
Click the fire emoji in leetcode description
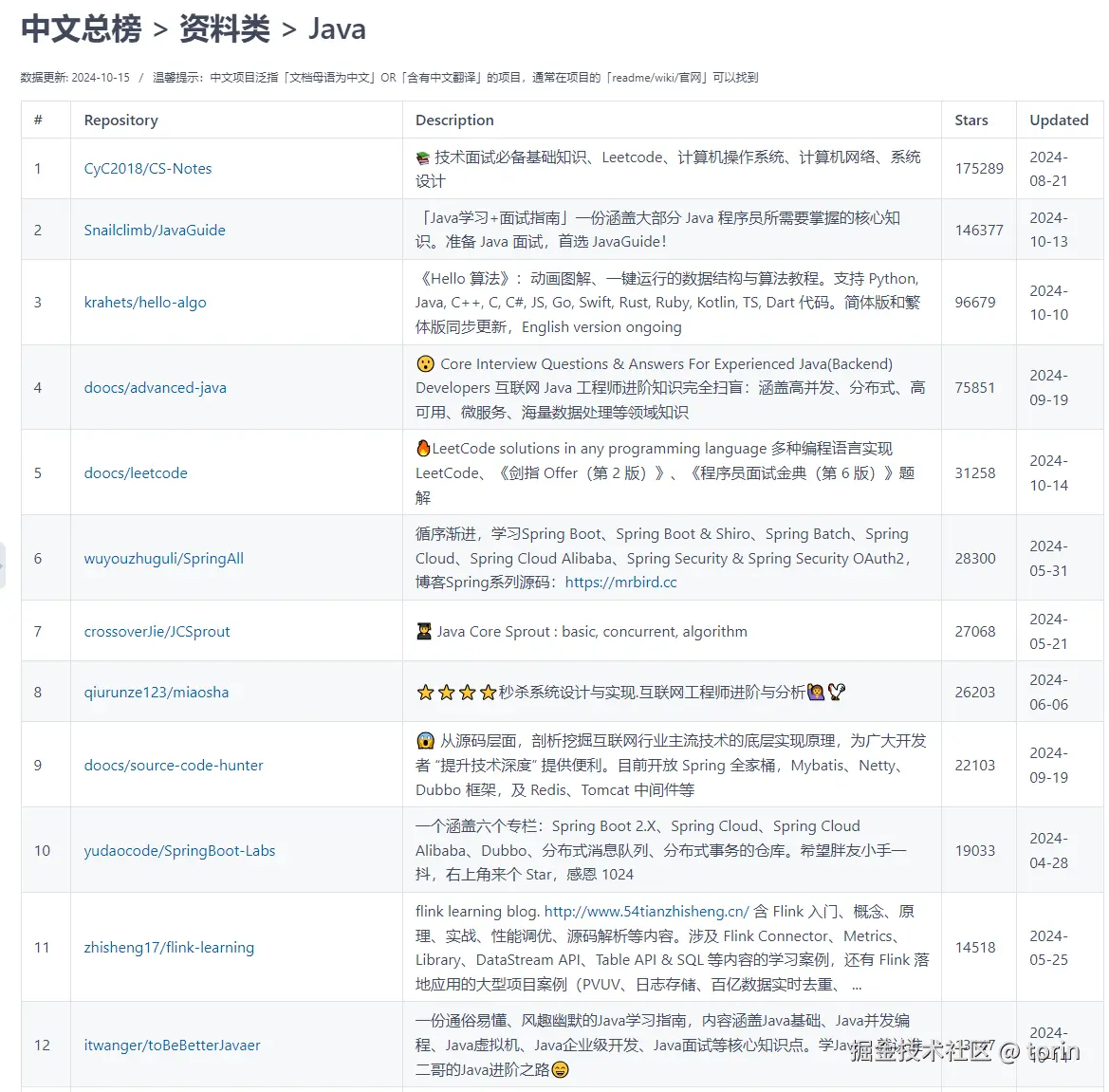(x=423, y=448)
